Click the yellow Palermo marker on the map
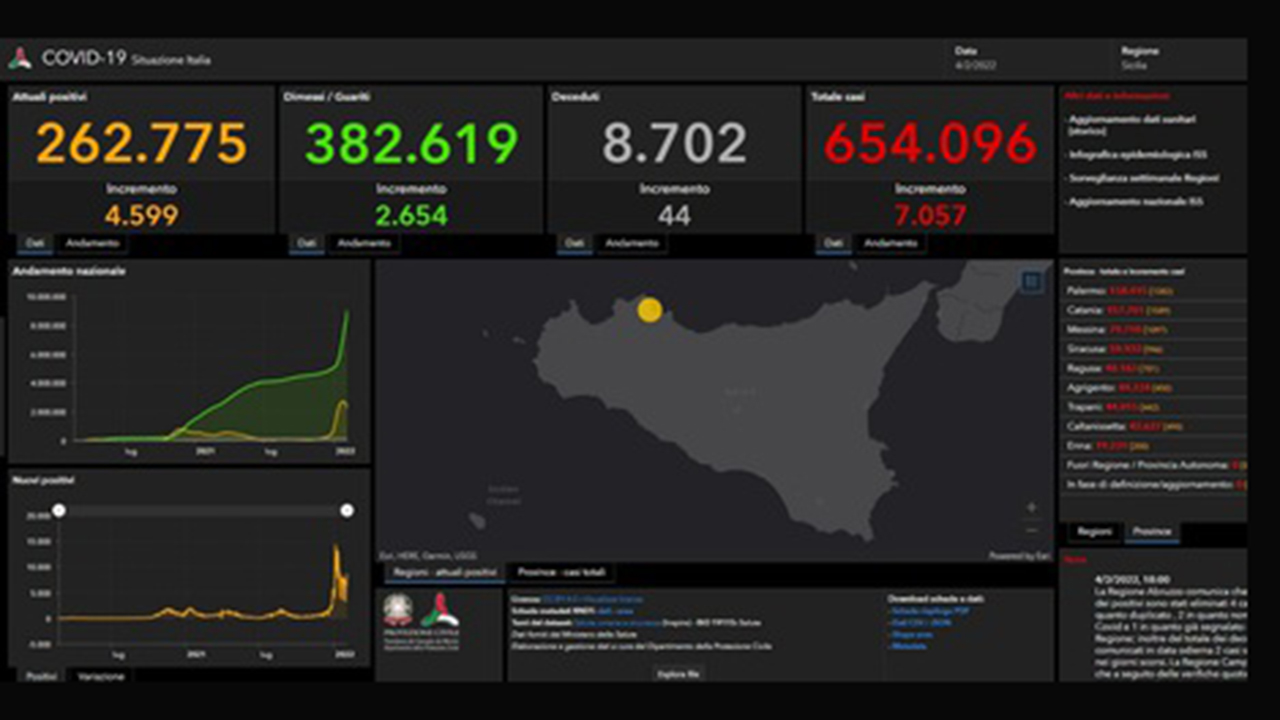 (x=650, y=310)
